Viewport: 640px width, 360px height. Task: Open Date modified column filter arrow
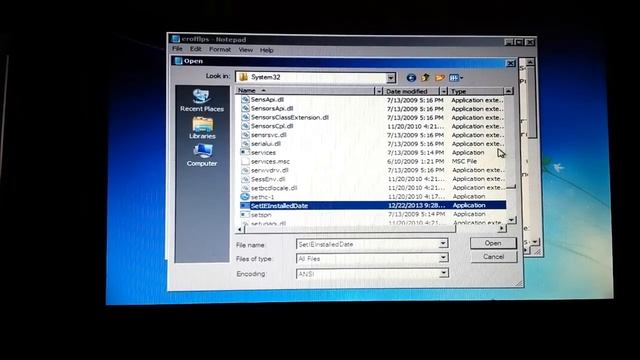point(443,91)
